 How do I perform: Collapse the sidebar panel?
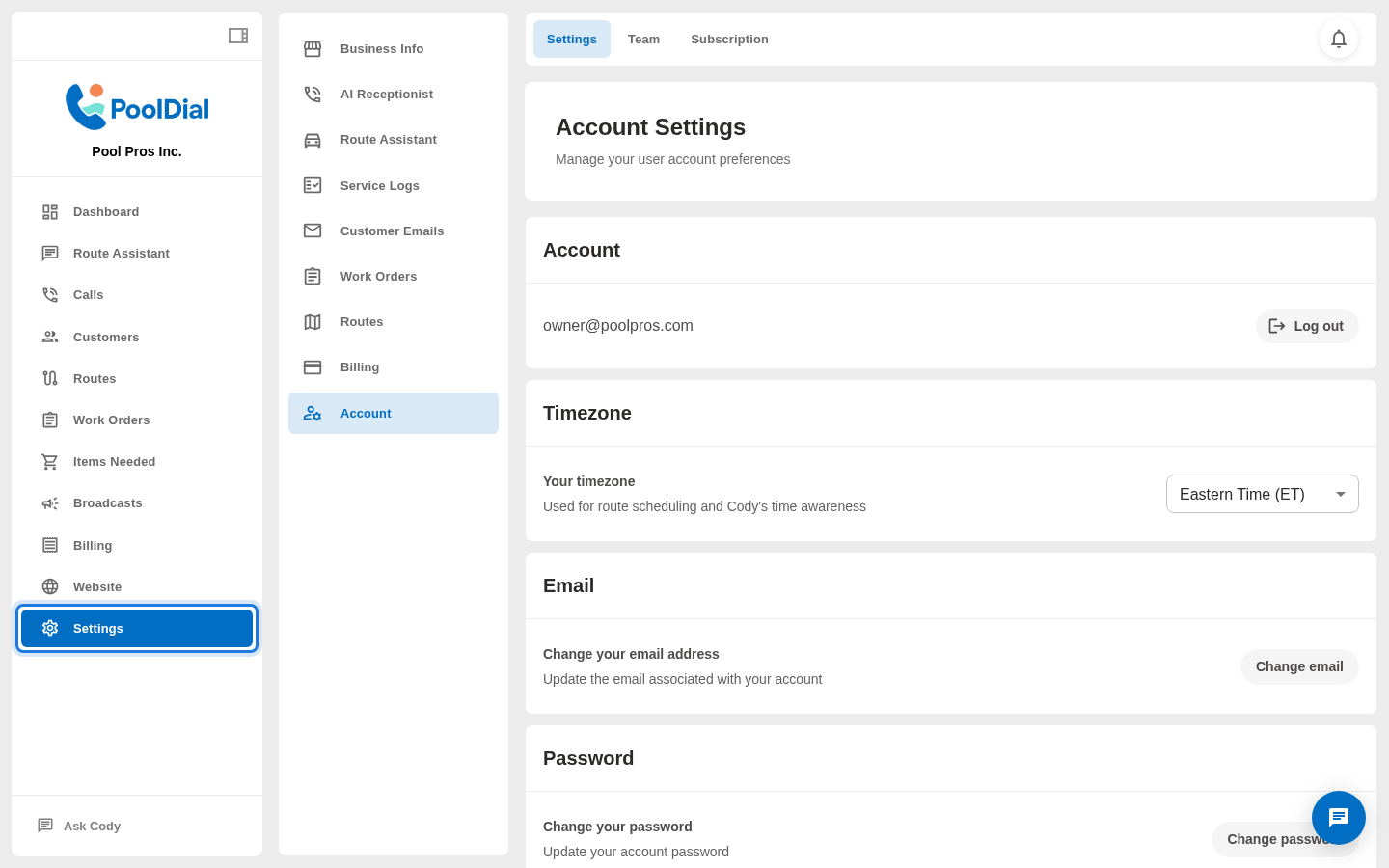(237, 35)
